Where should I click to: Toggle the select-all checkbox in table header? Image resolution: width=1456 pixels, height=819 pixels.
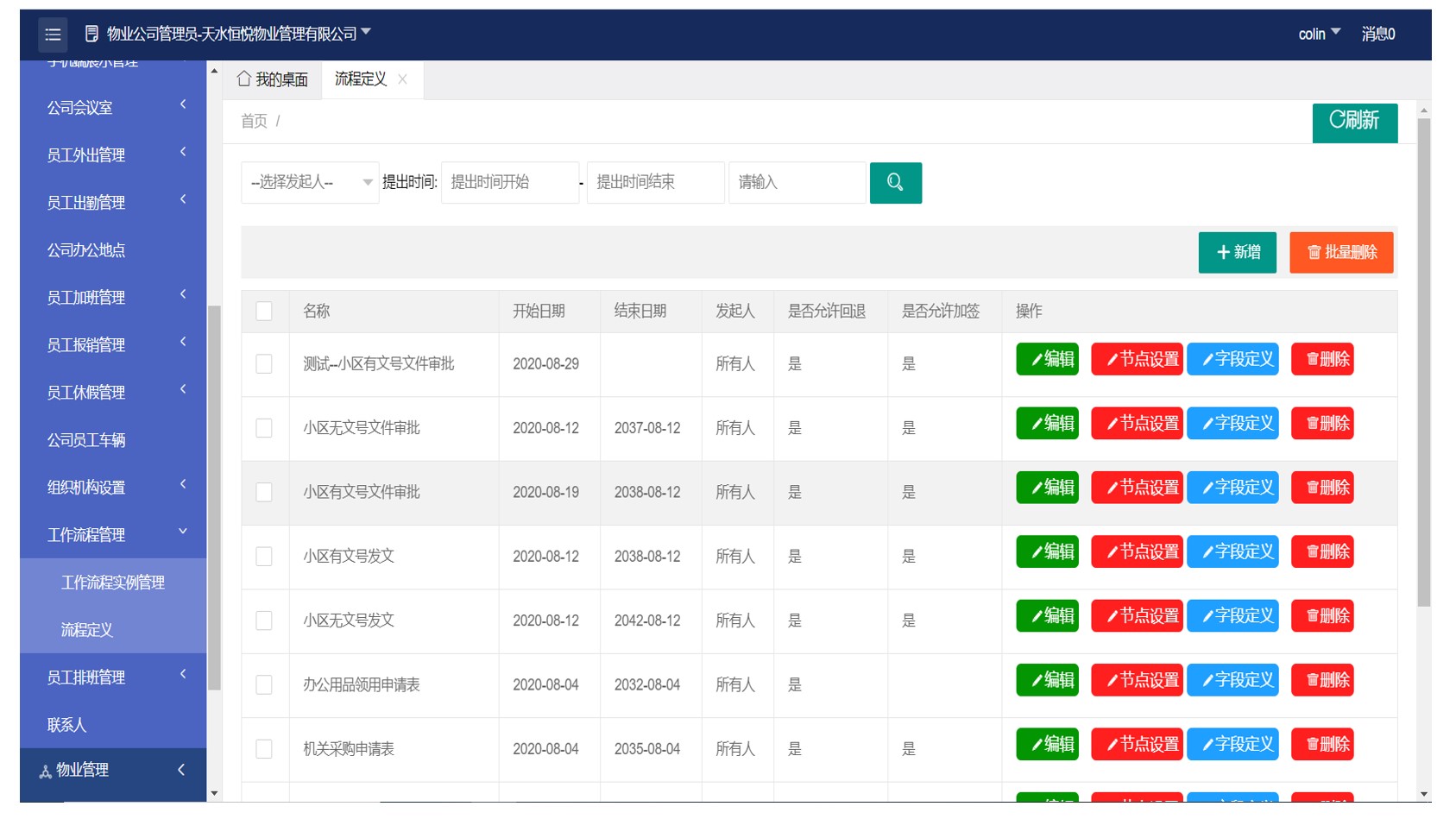click(x=264, y=311)
